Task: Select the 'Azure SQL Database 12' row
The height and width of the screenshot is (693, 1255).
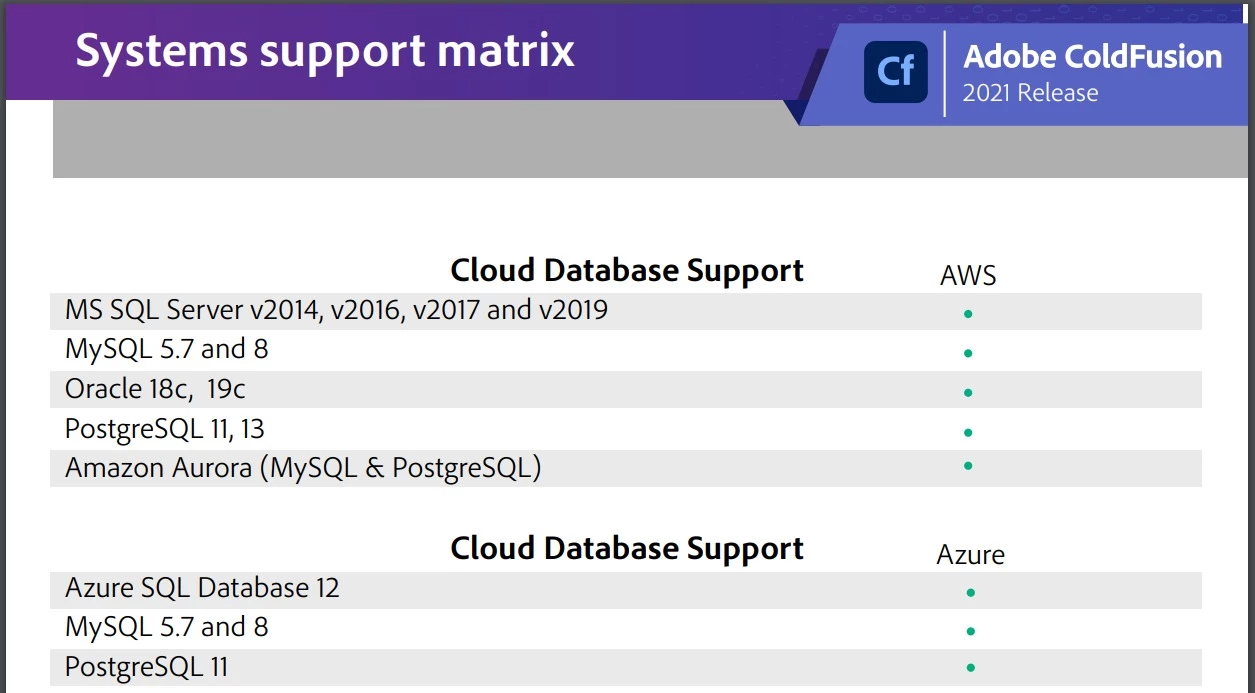Action: [x=626, y=589]
